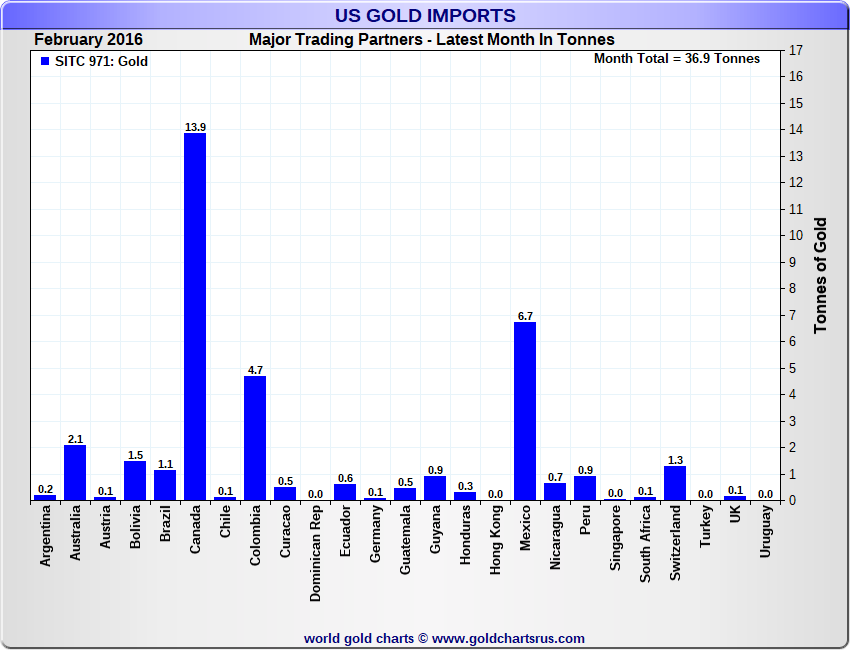Select the Dominican Rep axis label
Viewport: 850px width, 650px height.
click(315, 554)
